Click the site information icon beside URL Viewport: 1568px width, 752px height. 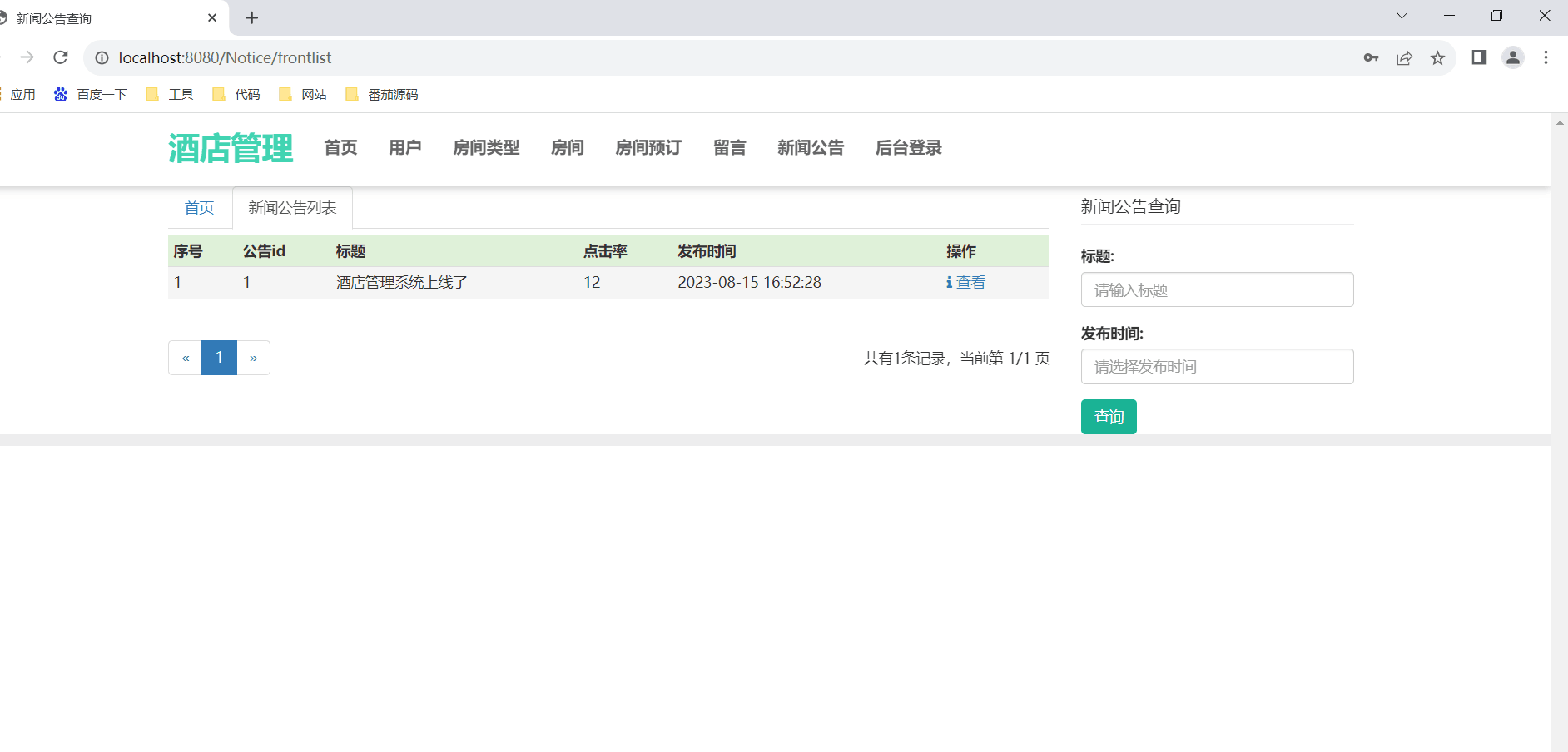coord(102,57)
